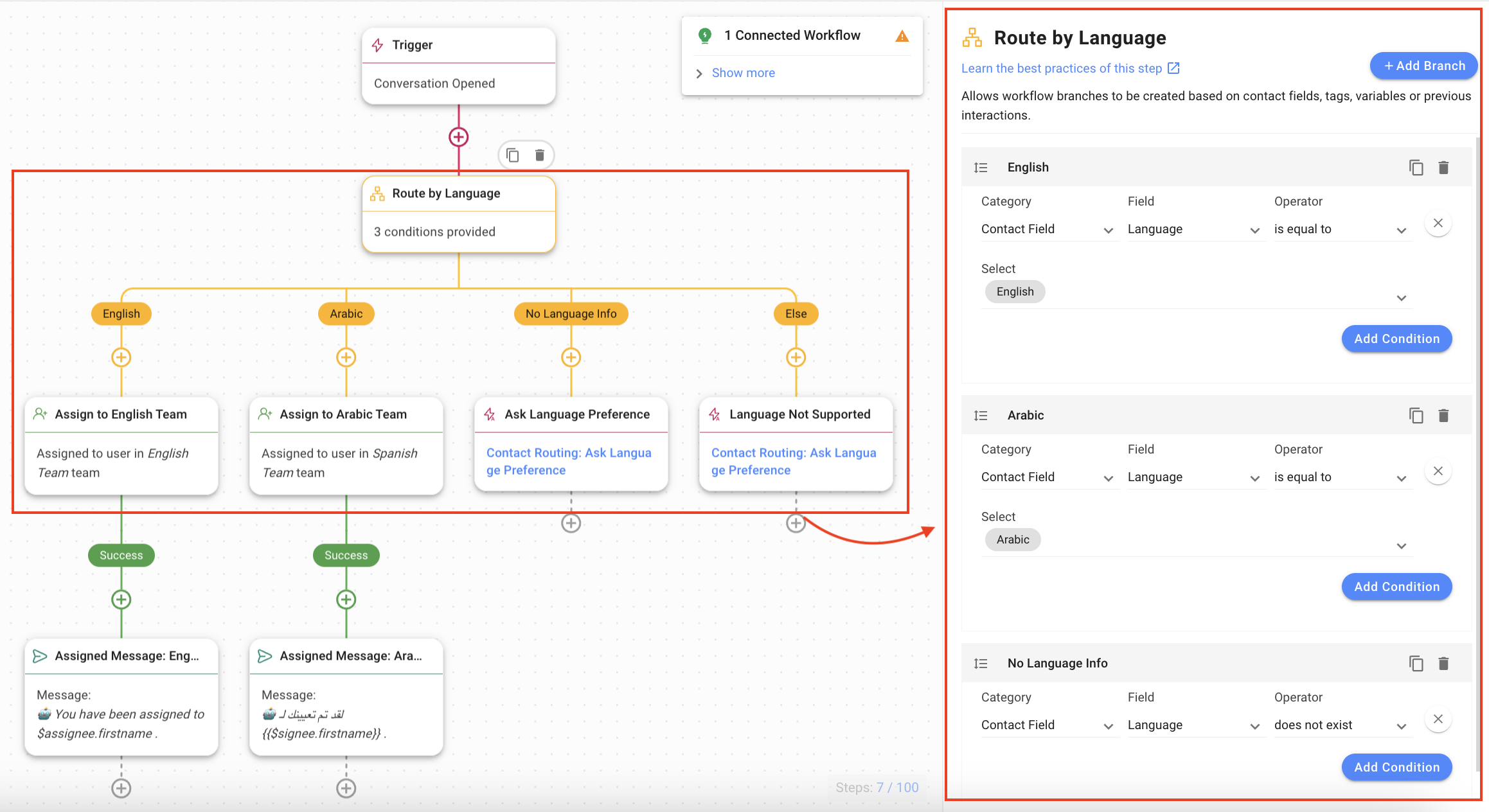Open the English branch Category dropdown
1489x812 pixels.
coord(1048,229)
